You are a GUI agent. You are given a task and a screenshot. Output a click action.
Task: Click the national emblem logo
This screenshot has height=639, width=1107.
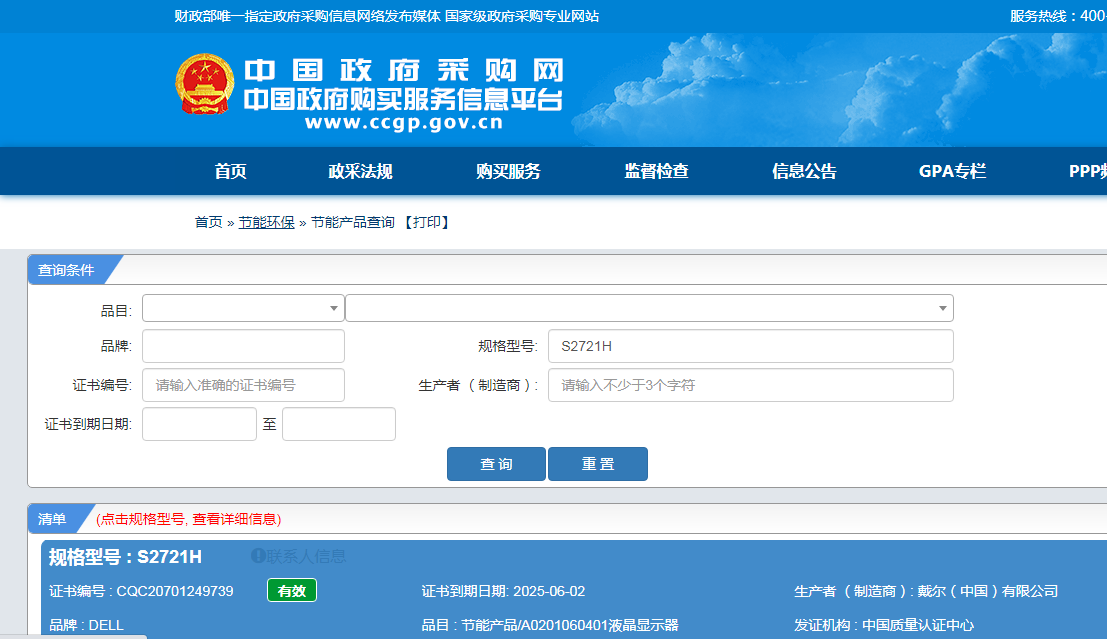point(205,84)
